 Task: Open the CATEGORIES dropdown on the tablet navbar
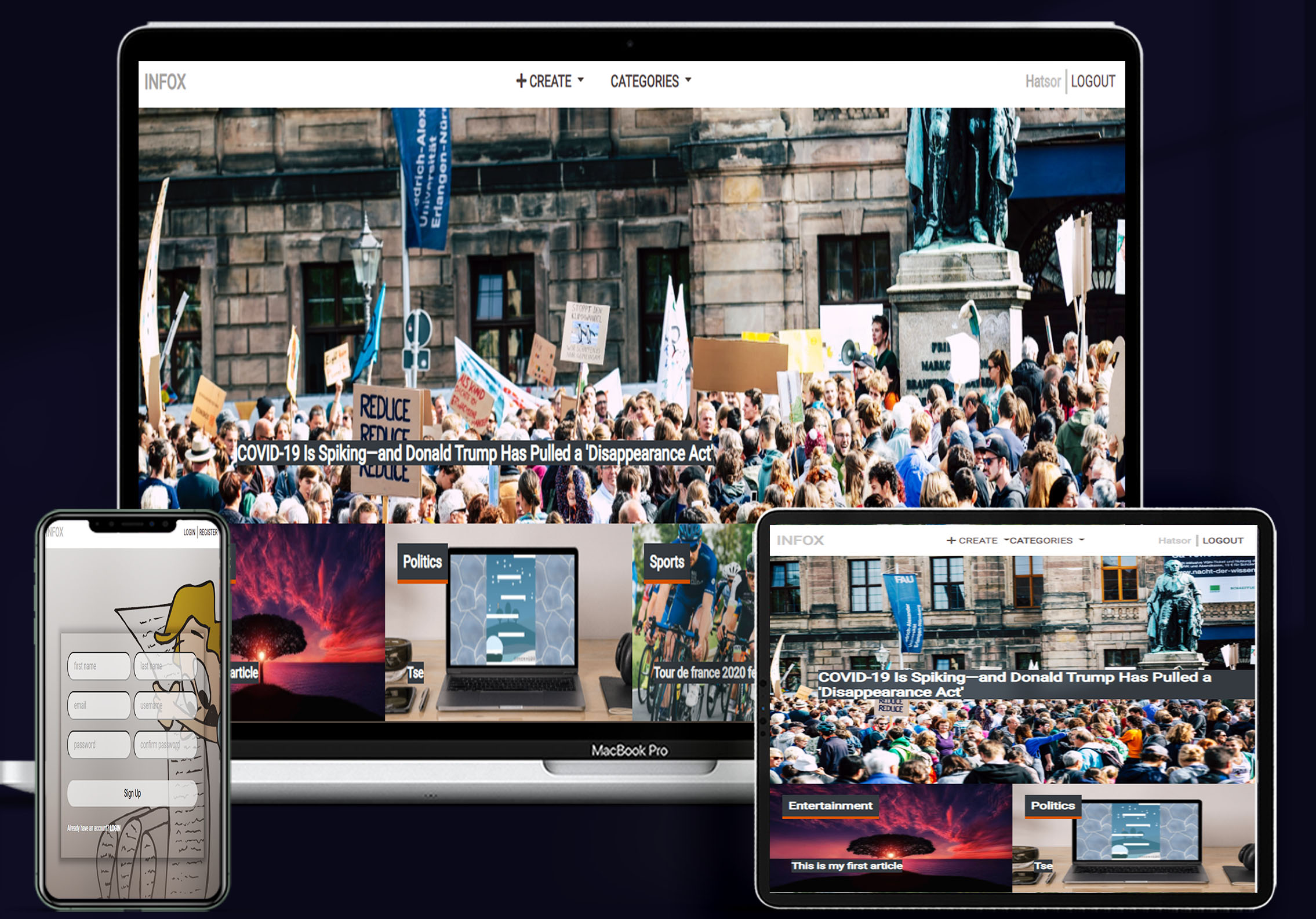(1041, 540)
